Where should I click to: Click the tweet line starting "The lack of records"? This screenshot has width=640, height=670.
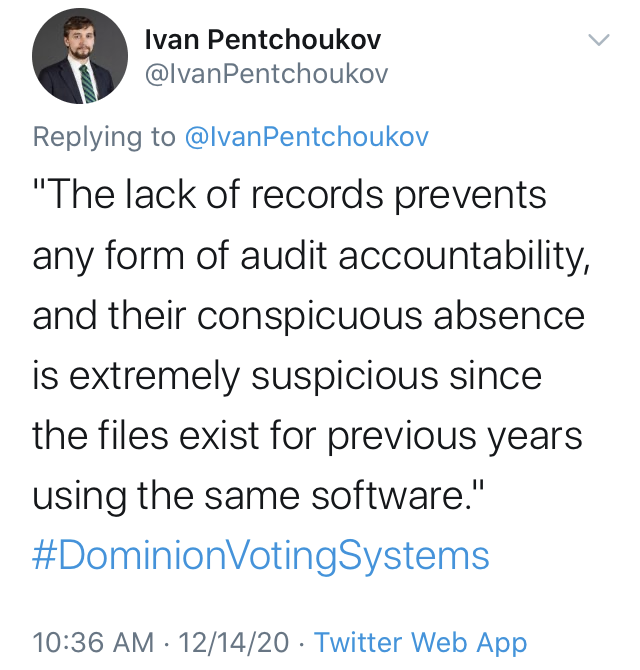pos(290,196)
